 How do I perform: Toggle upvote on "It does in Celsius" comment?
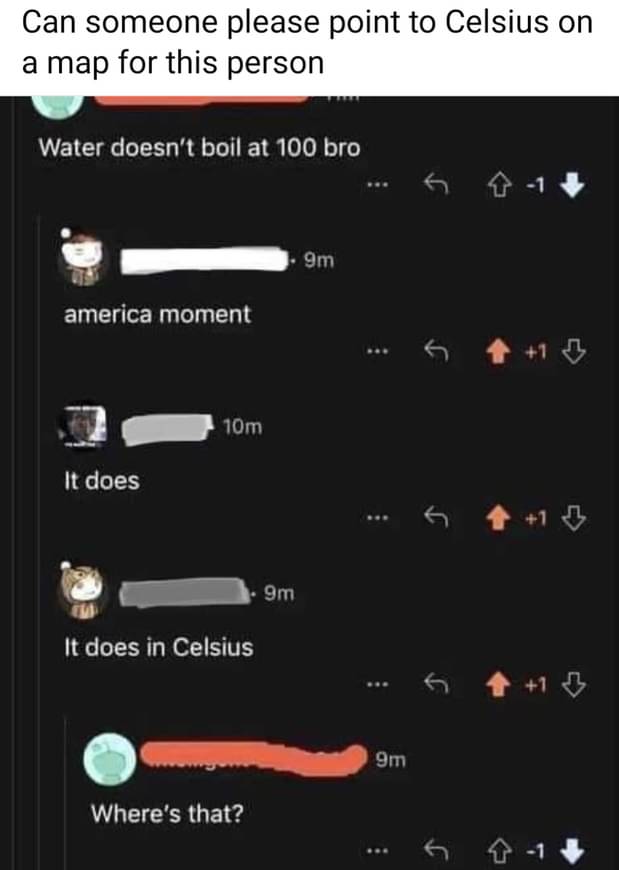point(498,684)
